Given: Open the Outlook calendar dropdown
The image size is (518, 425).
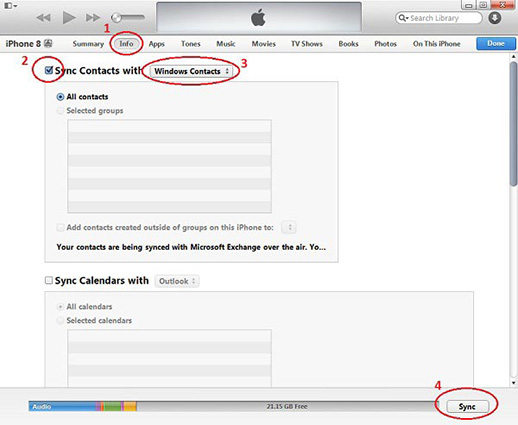Looking at the screenshot, I should coord(177,281).
